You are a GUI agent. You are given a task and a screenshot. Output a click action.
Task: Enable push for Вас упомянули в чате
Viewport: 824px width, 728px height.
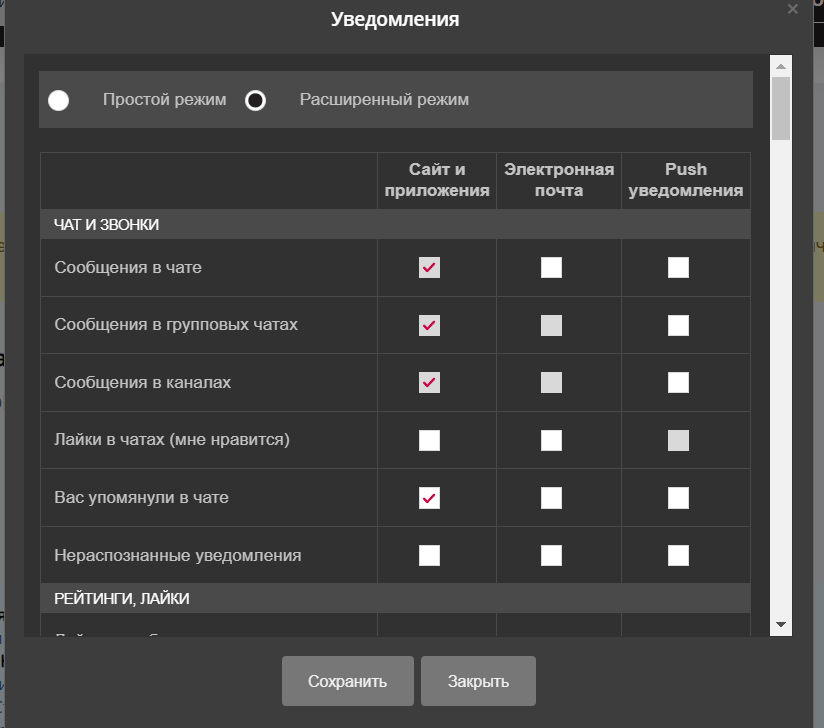pyautogui.click(x=678, y=498)
